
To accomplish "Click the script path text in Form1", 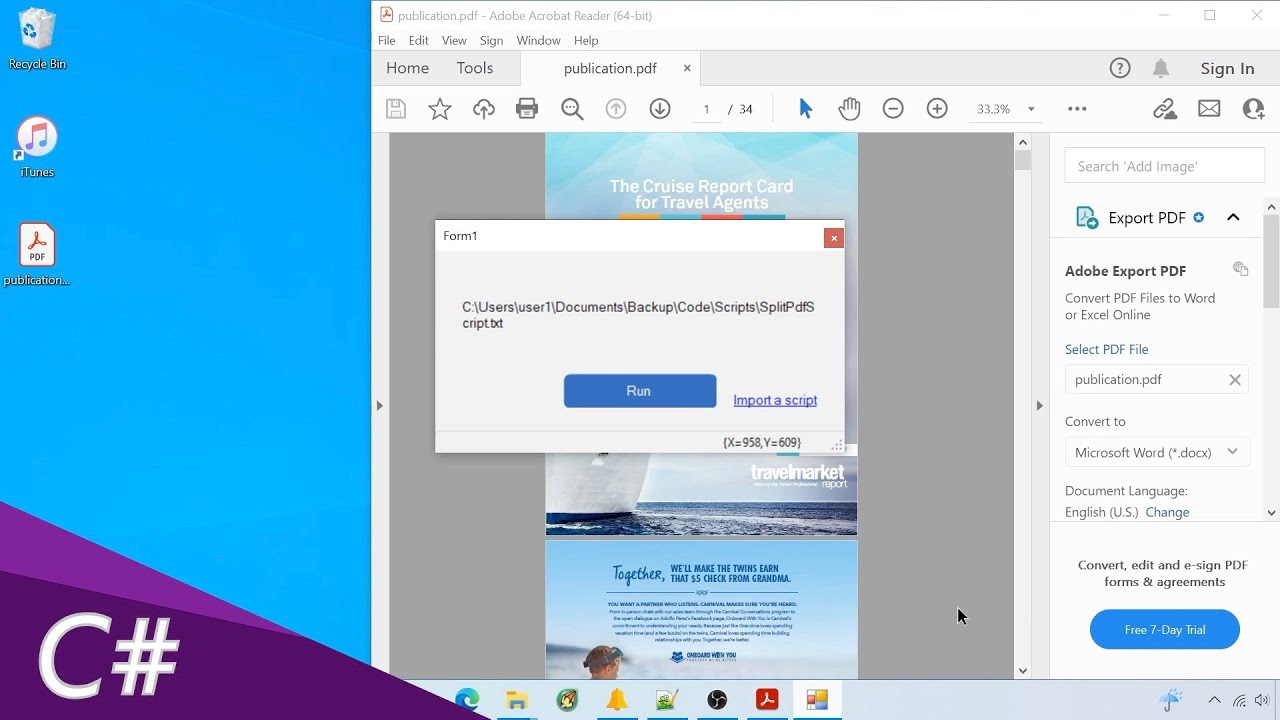I will point(638,315).
